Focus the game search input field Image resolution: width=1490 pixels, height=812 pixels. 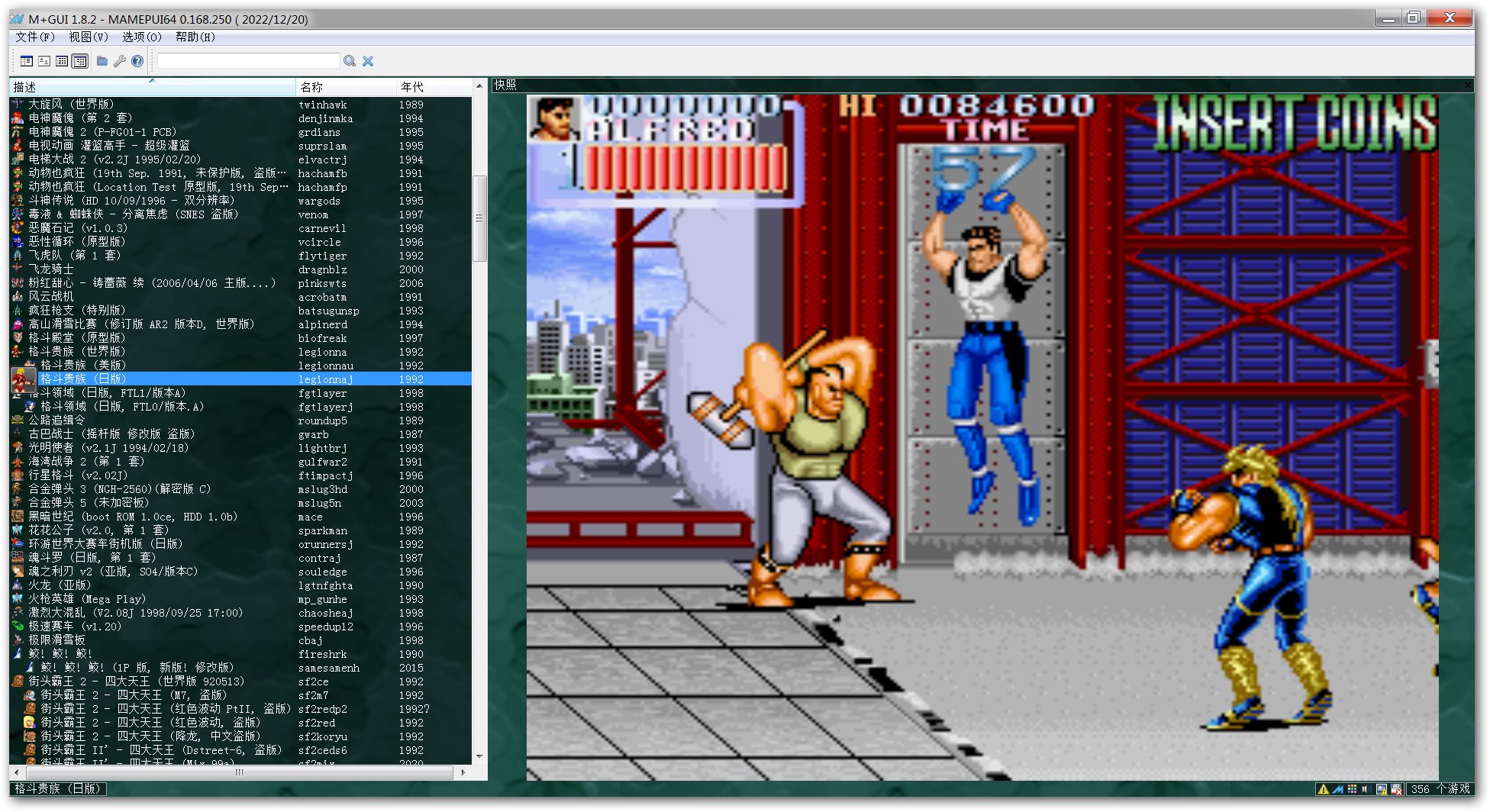pyautogui.click(x=248, y=61)
